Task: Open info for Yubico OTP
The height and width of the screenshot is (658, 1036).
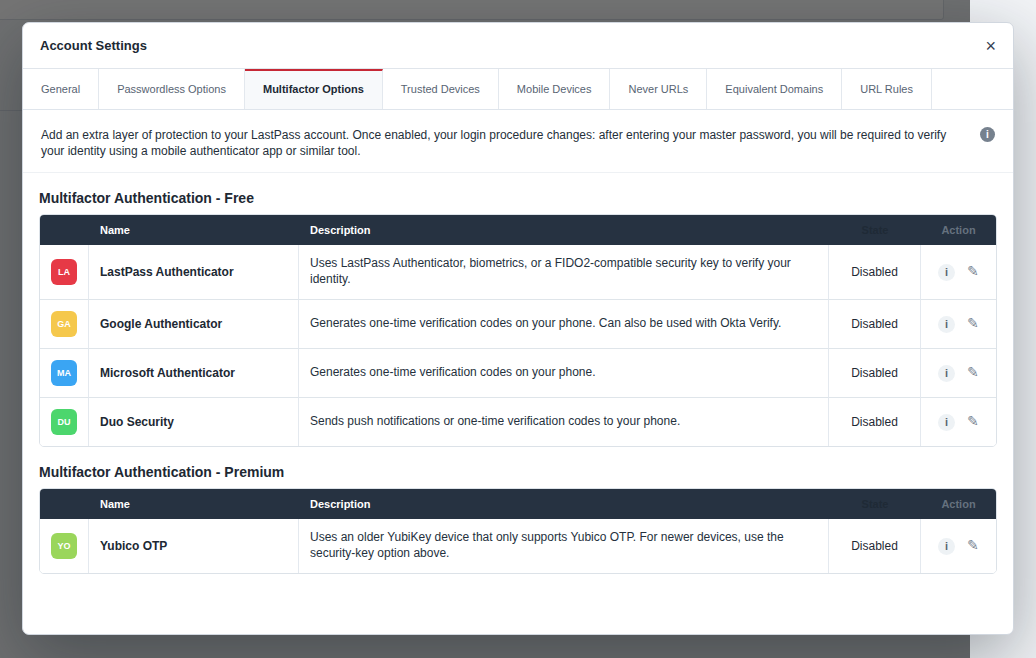Action: pos(946,546)
